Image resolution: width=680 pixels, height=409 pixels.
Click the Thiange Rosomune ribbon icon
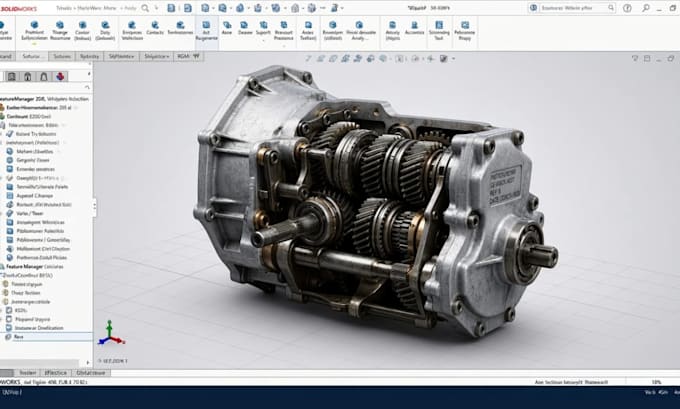60,25
